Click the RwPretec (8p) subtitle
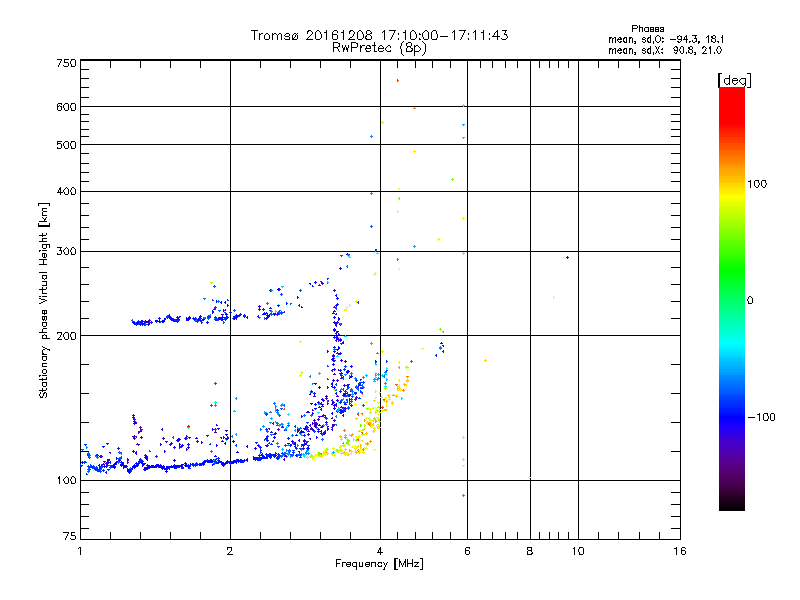 [x=380, y=47]
